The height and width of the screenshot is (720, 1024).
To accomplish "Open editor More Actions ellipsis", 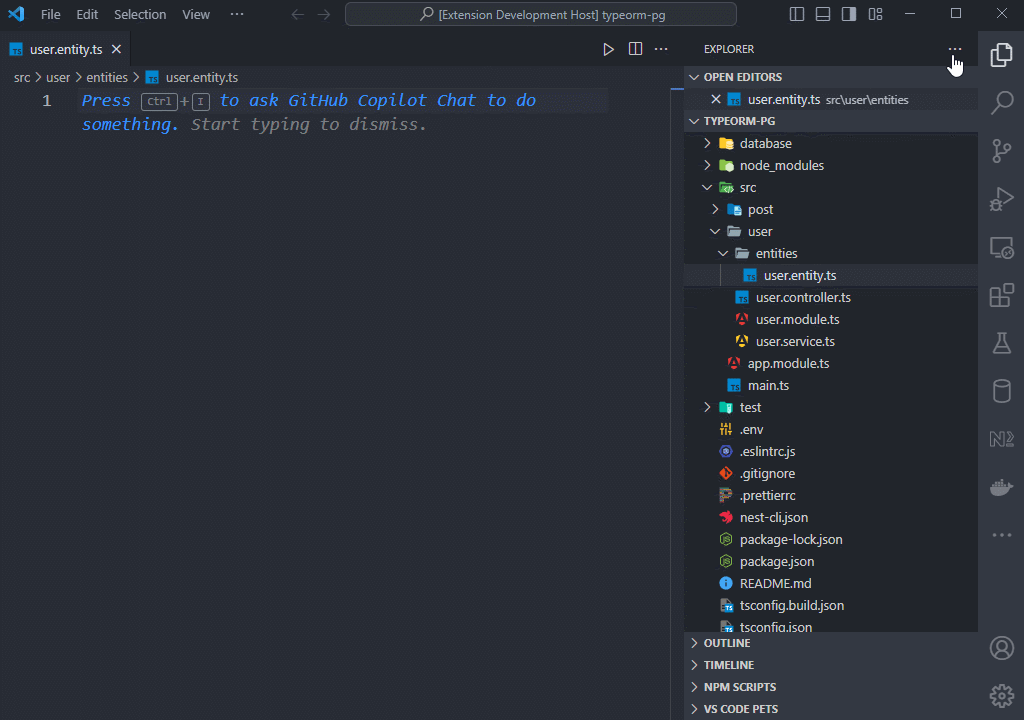I will click(x=661, y=50).
